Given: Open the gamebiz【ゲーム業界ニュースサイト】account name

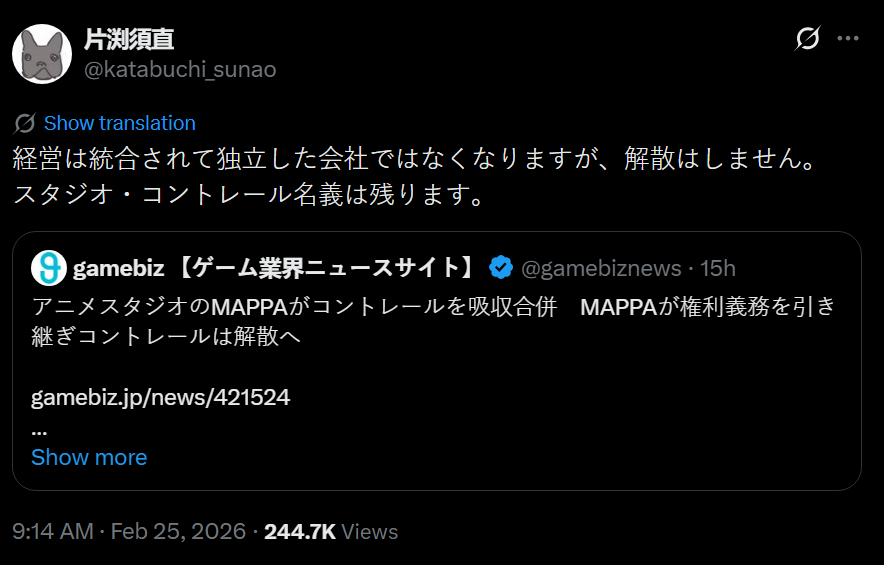Looking at the screenshot, I should pyautogui.click(x=275, y=268).
